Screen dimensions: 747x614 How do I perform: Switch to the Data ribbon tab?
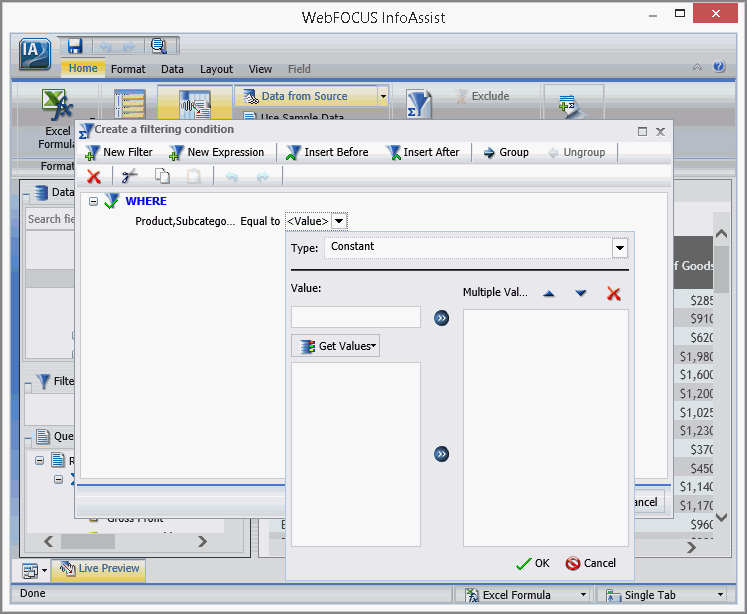point(172,69)
